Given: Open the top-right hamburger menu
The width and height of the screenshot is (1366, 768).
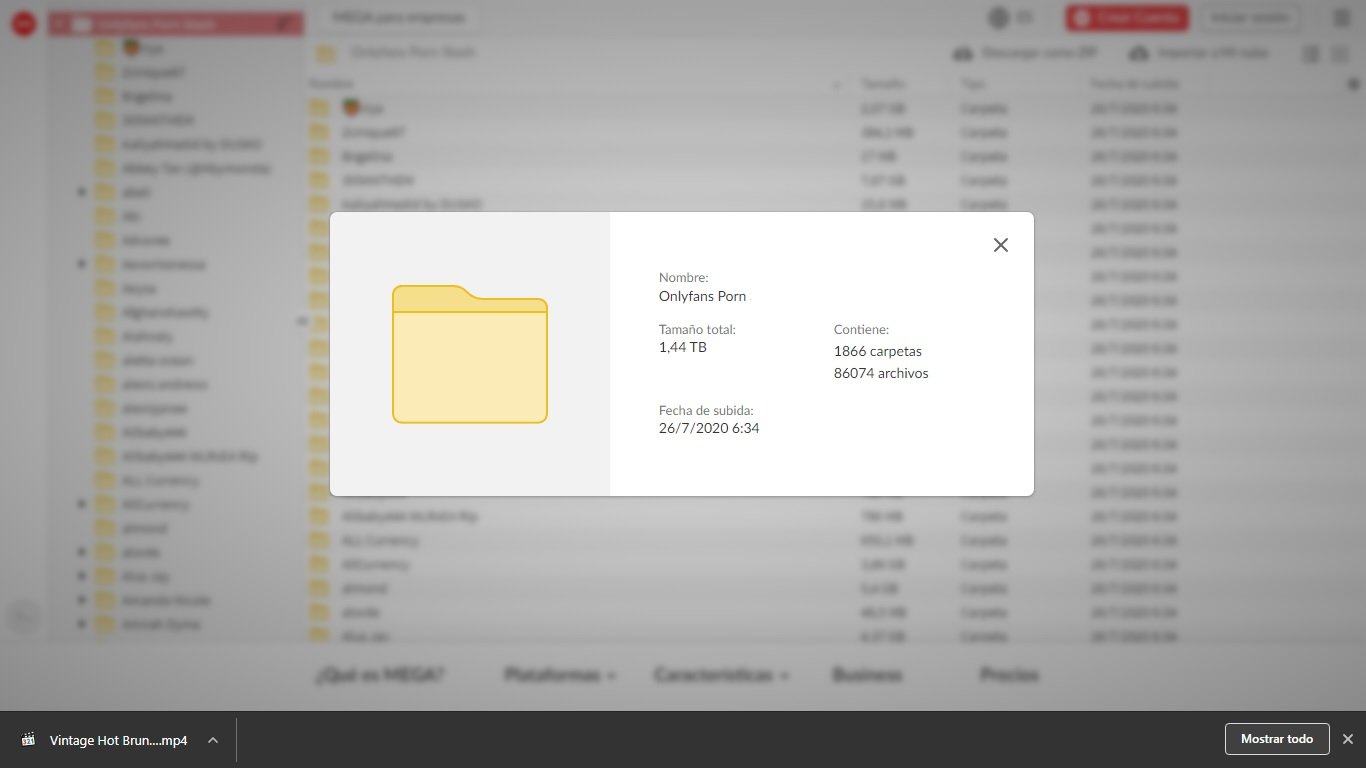Looking at the screenshot, I should [x=1341, y=18].
